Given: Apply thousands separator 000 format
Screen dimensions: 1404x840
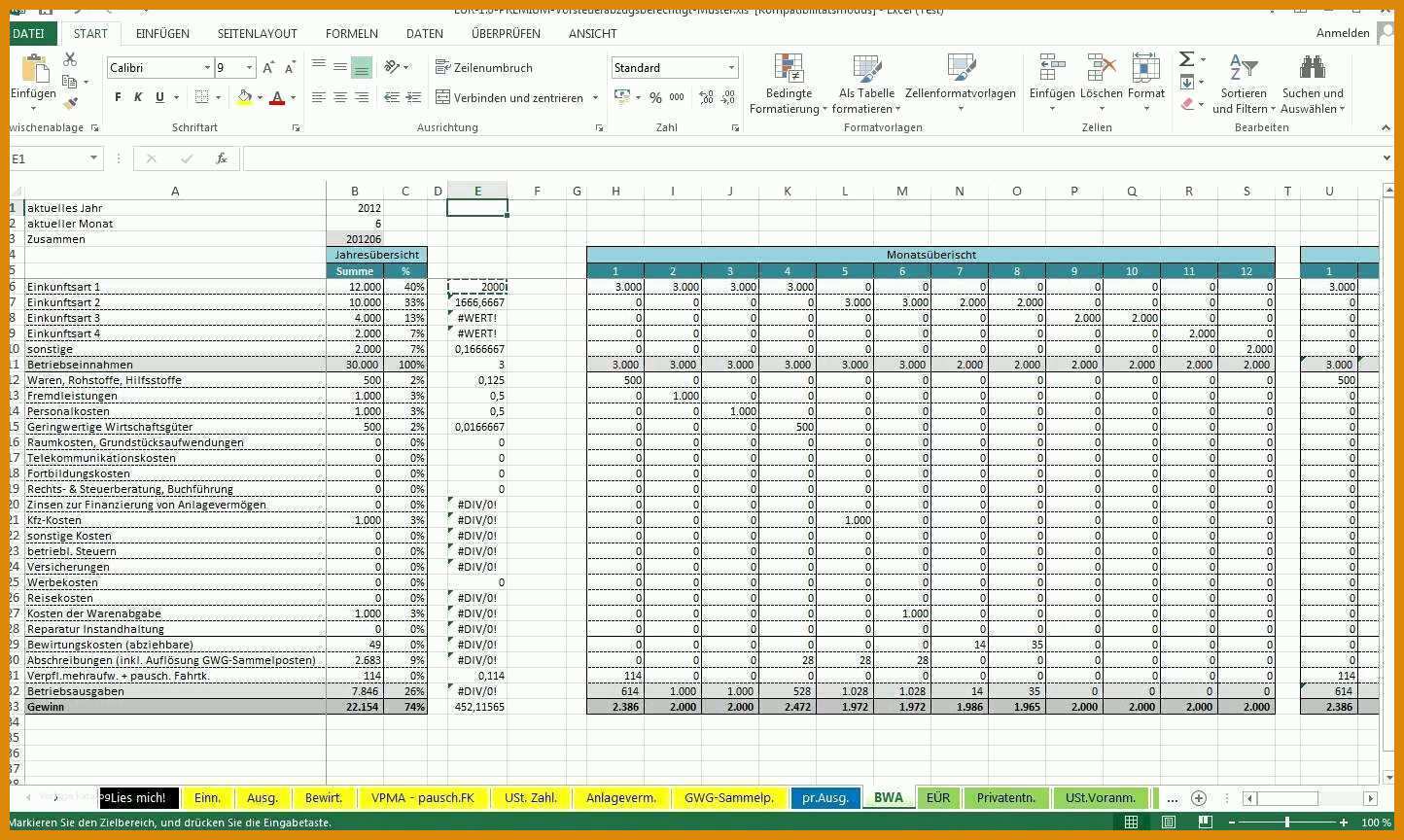Looking at the screenshot, I should point(677,97).
